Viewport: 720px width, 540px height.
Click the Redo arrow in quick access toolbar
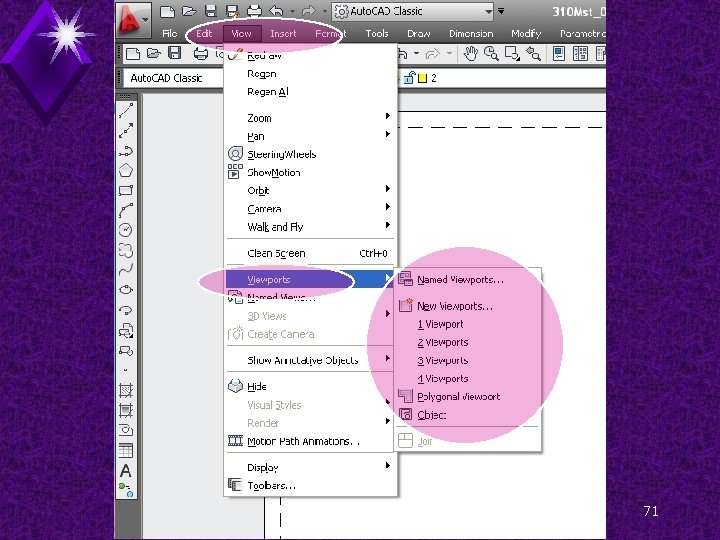tap(309, 11)
